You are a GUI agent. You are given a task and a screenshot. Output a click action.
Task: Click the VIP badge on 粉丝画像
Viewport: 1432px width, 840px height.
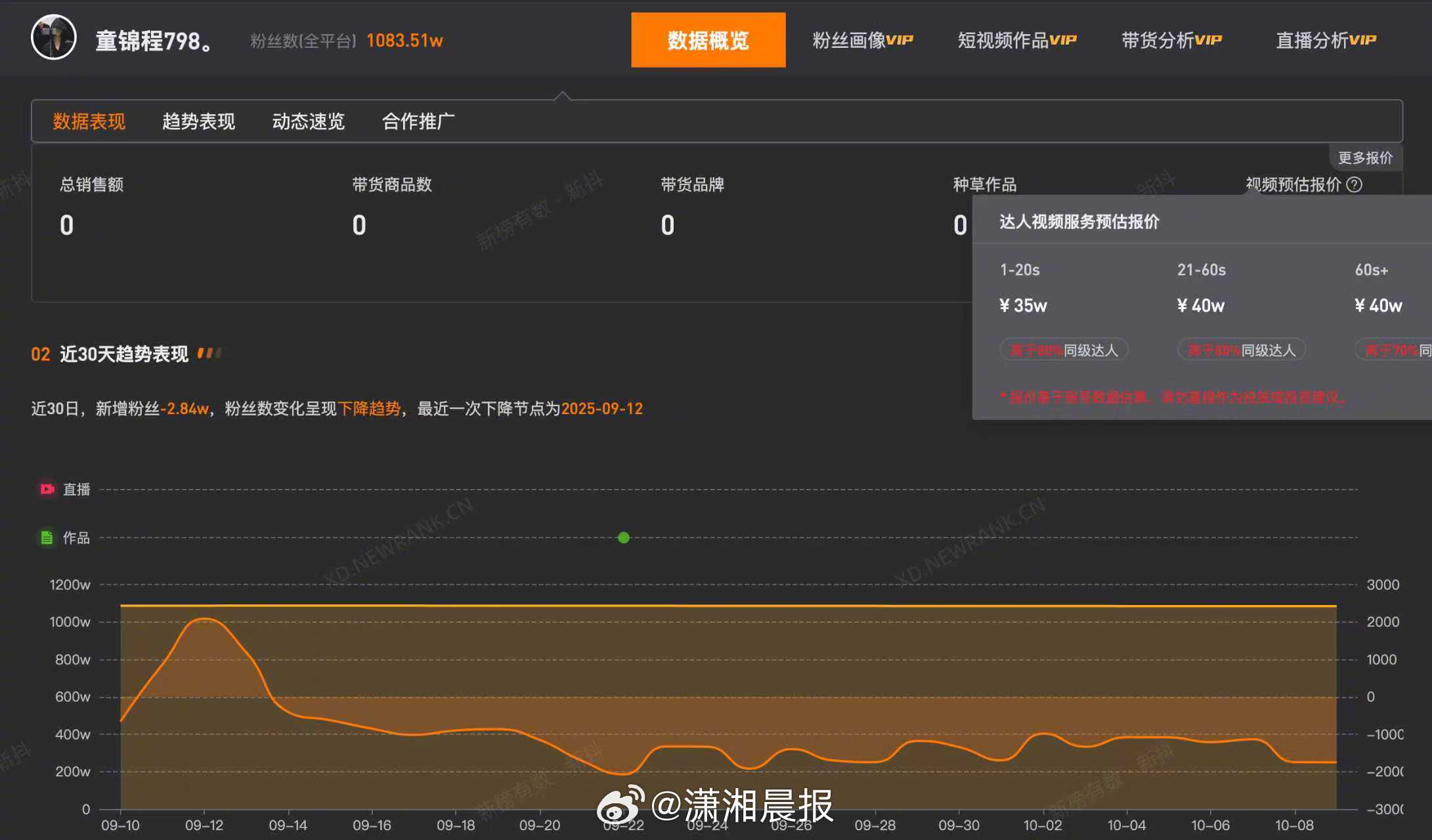900,40
